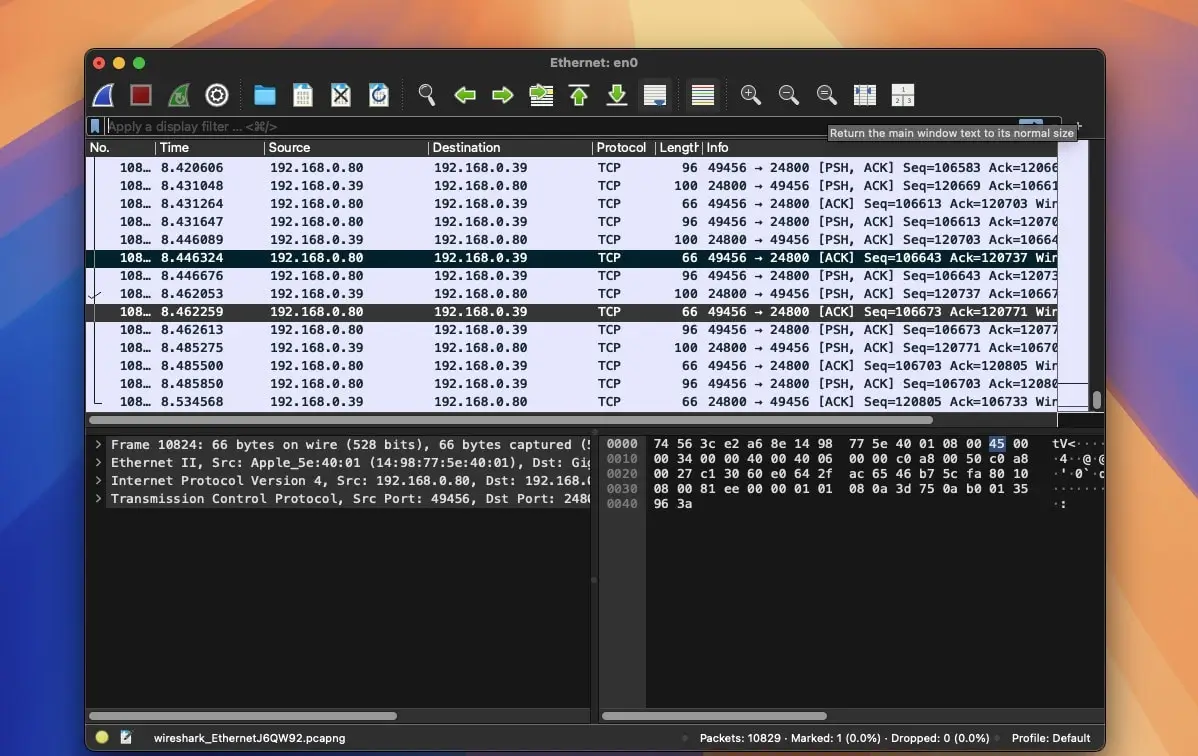Select the last packet at time 8.534568
The image size is (1198, 756).
(572, 402)
